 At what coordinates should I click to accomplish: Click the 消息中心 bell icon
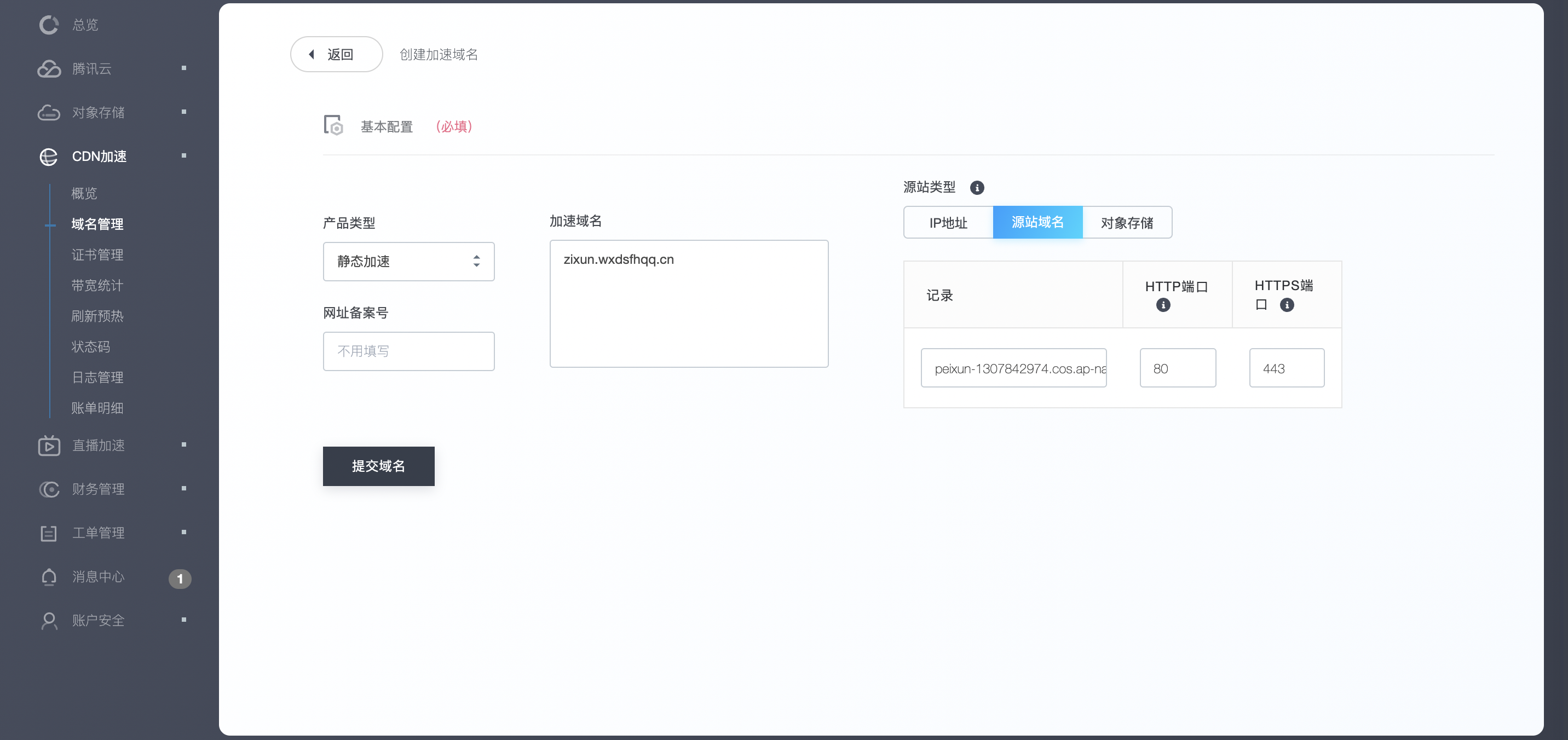tap(49, 576)
